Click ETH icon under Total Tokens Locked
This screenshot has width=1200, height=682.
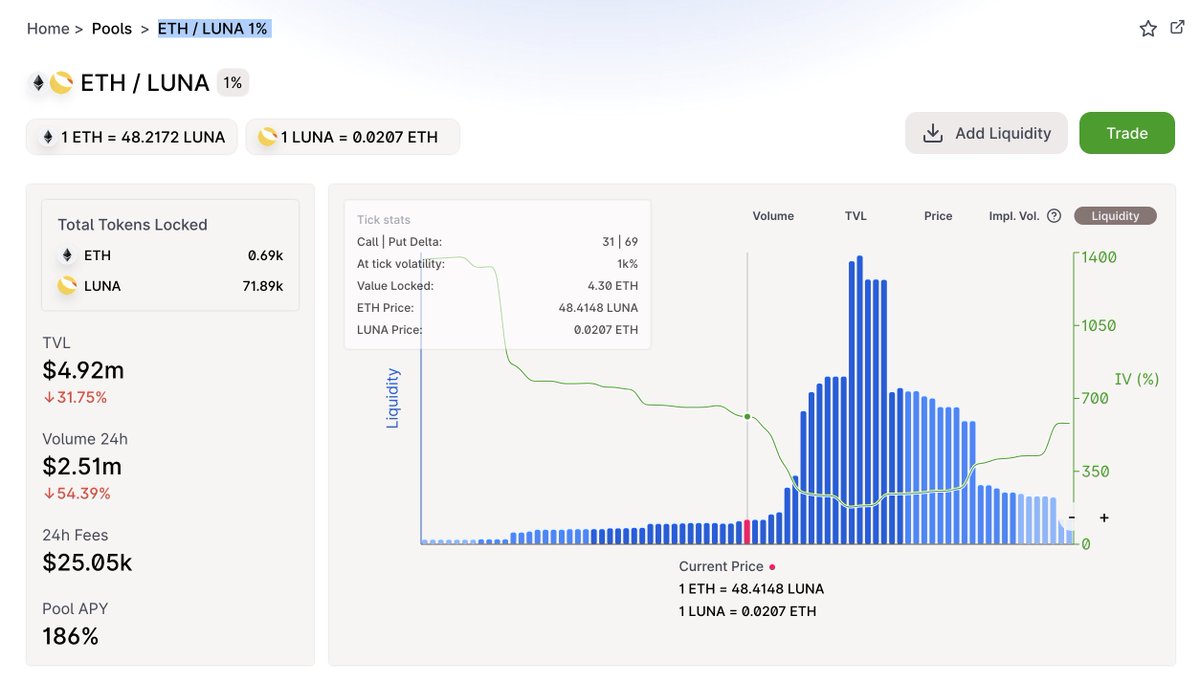67,255
